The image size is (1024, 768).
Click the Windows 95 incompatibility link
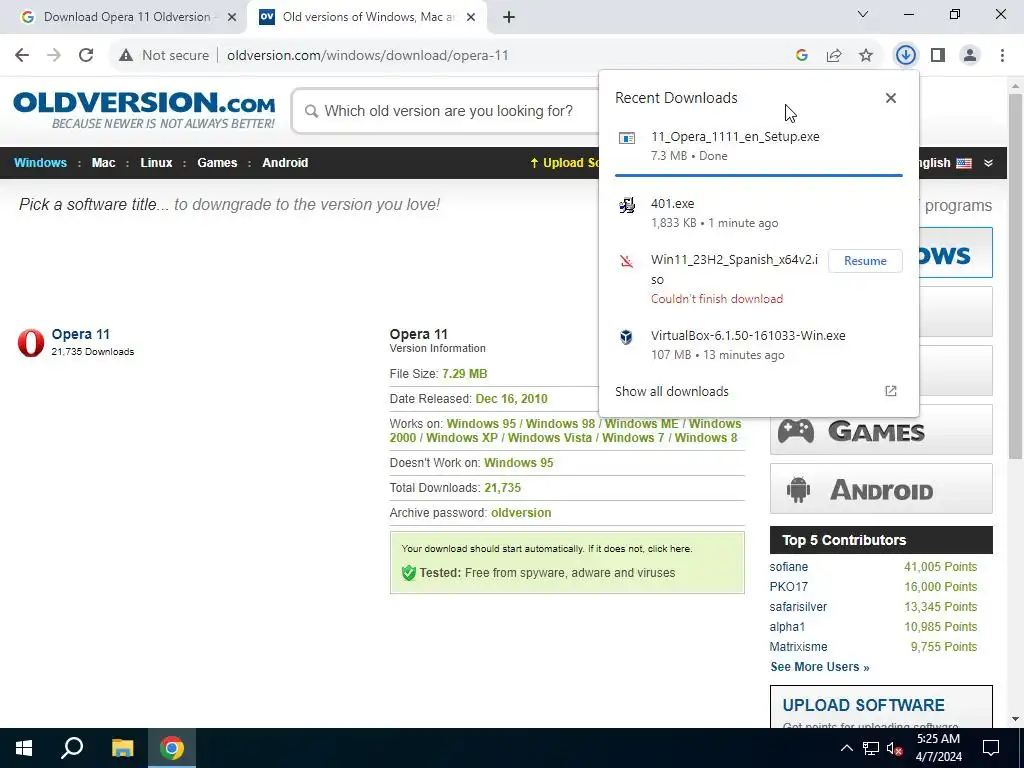(519, 463)
